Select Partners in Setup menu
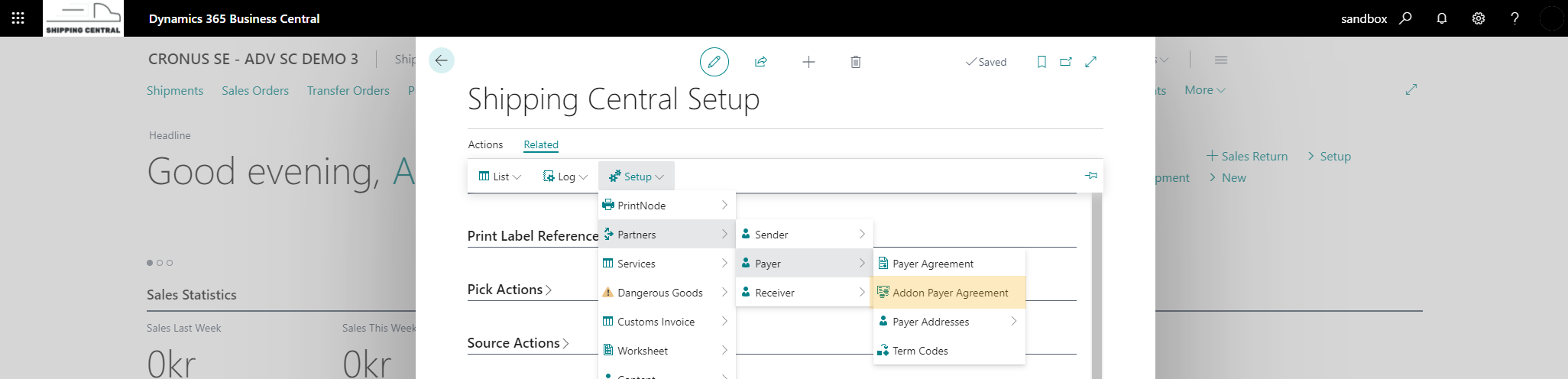The width and height of the screenshot is (1568, 379). click(x=666, y=235)
